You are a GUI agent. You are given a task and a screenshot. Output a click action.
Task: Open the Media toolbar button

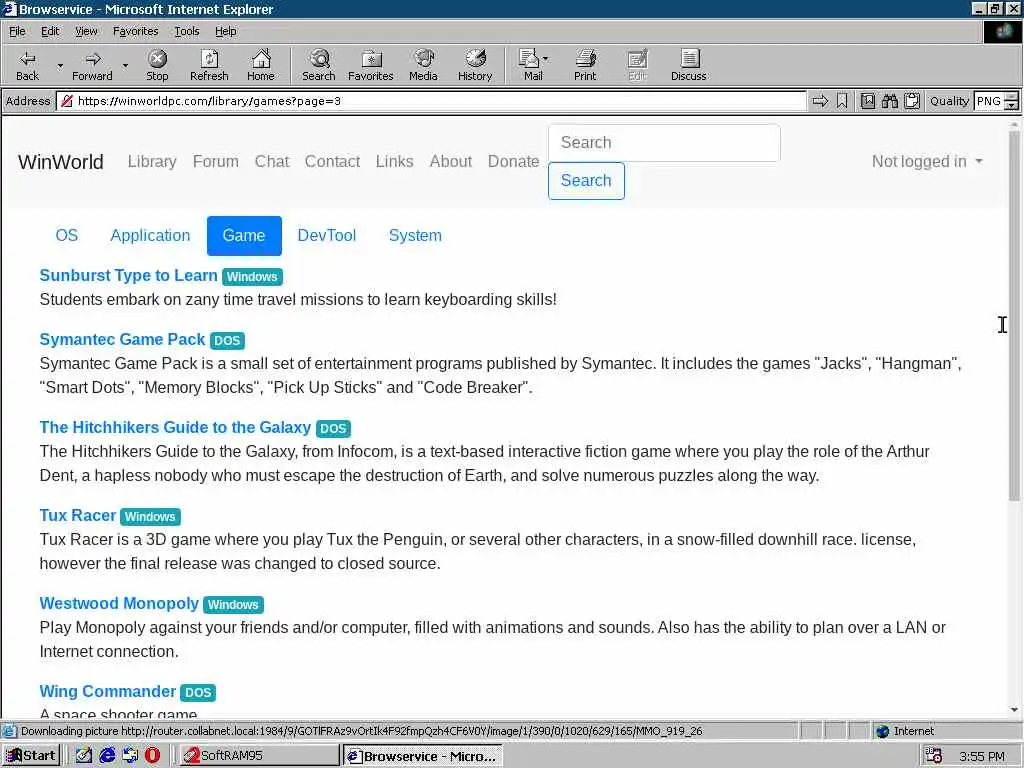pyautogui.click(x=423, y=65)
